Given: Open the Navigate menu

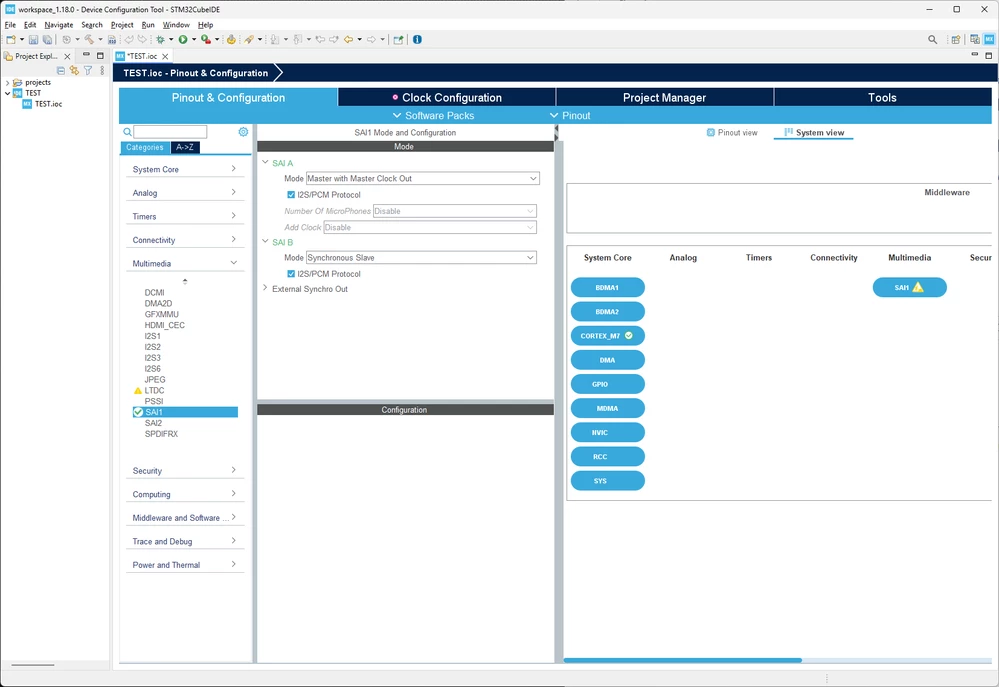Looking at the screenshot, I should 59,25.
